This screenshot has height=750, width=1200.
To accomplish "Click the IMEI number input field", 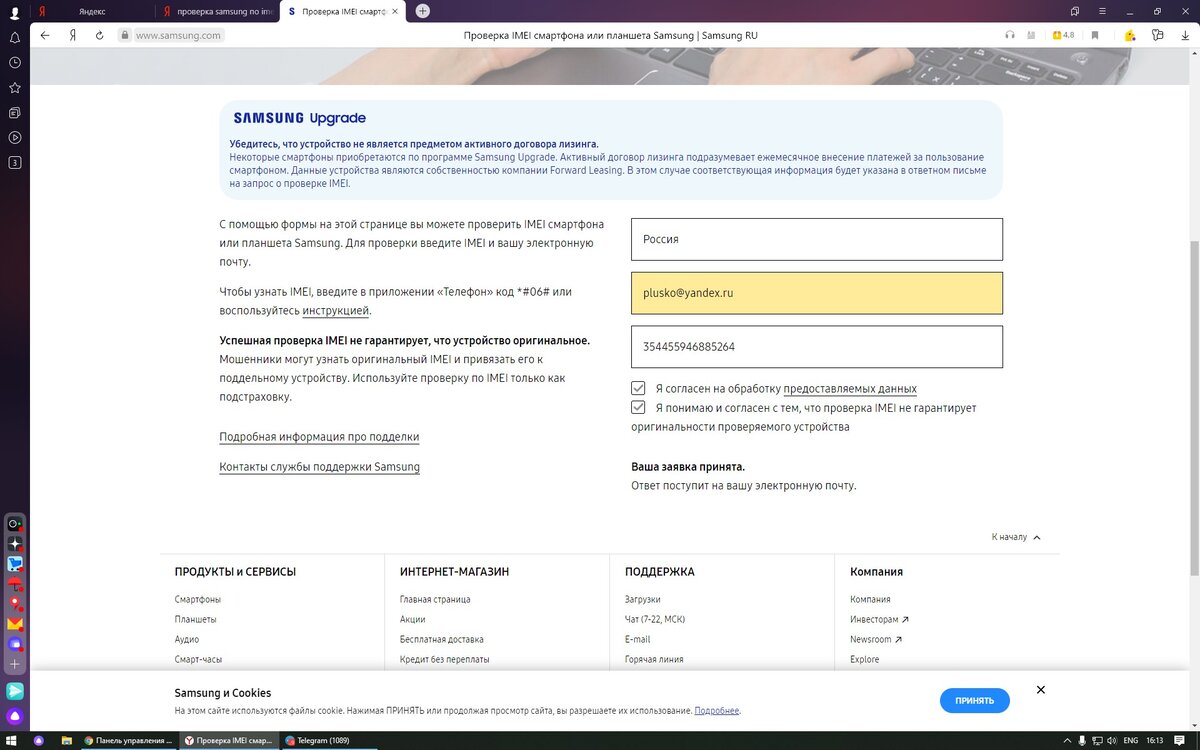I will click(817, 347).
